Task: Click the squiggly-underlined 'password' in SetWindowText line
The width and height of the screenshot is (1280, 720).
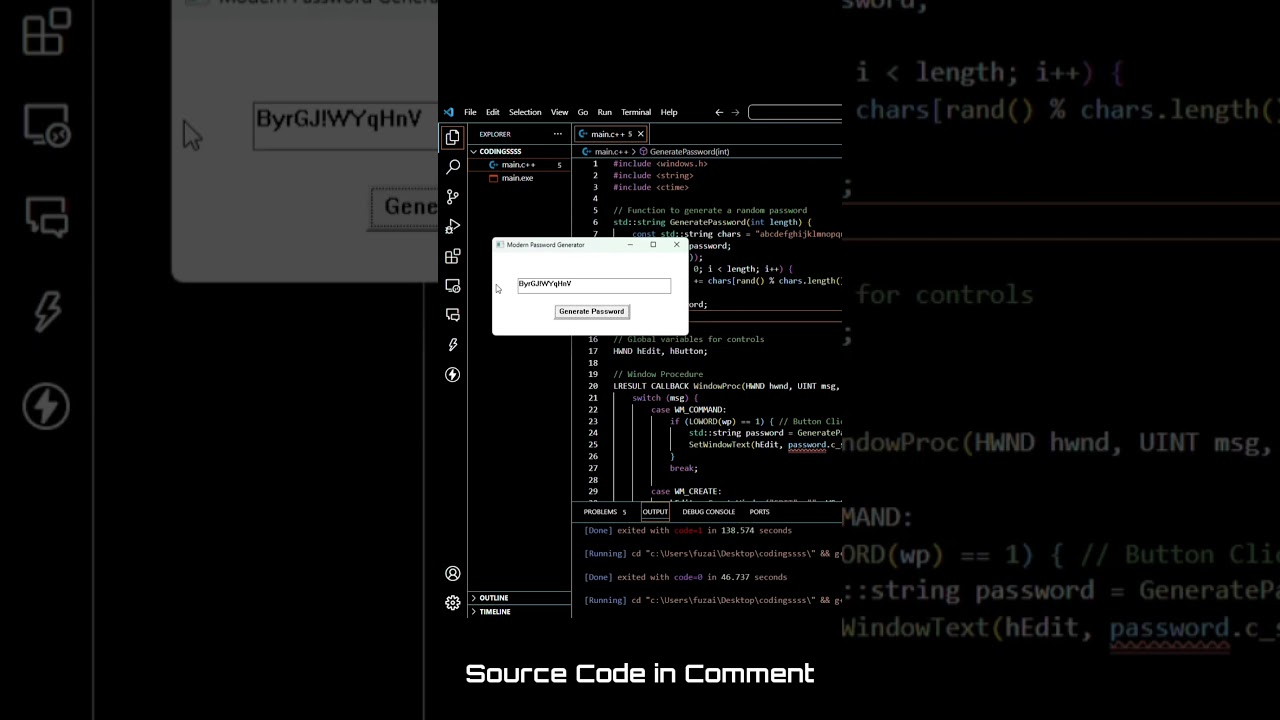Action: 807,445
